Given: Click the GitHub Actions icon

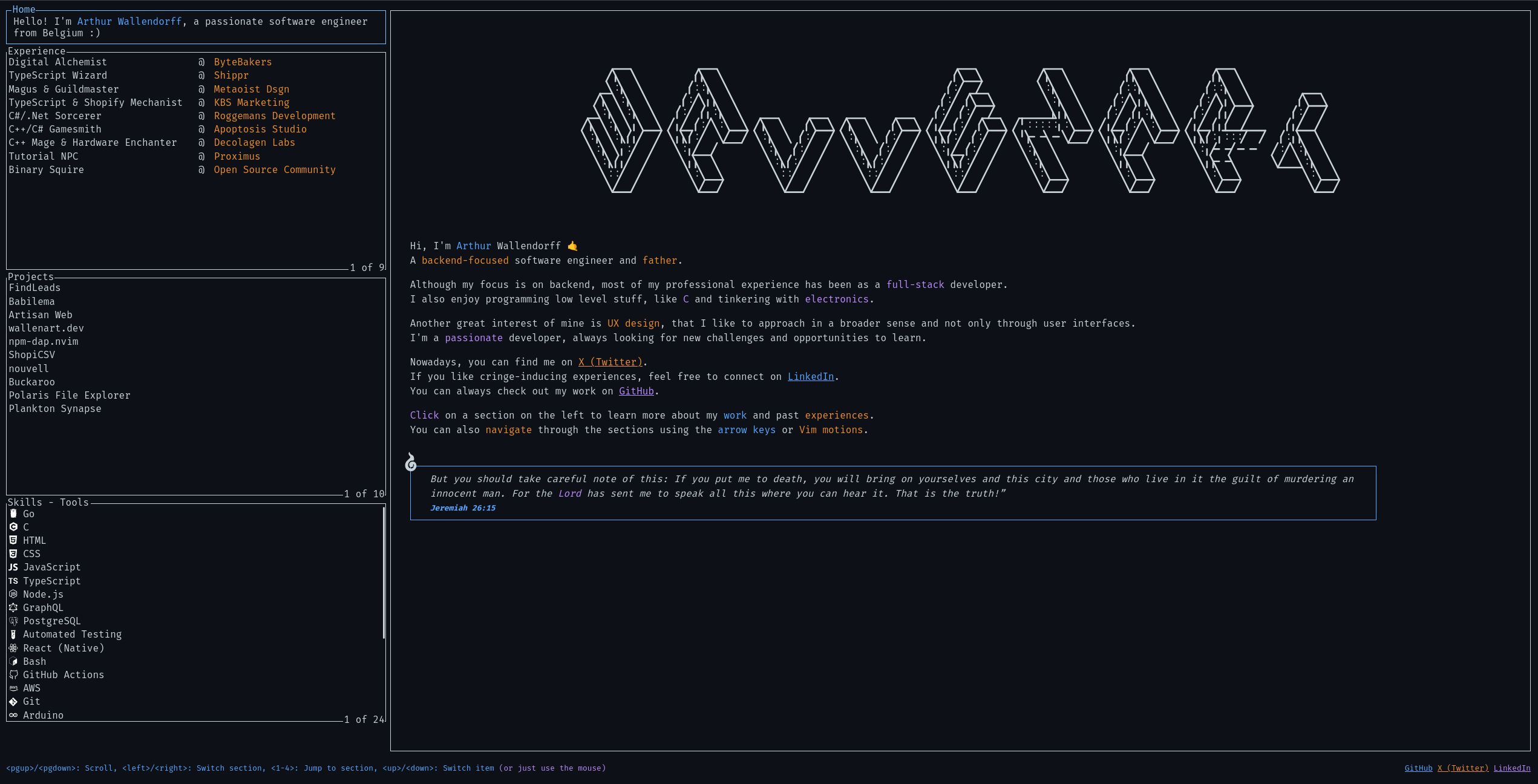Looking at the screenshot, I should coord(13,675).
